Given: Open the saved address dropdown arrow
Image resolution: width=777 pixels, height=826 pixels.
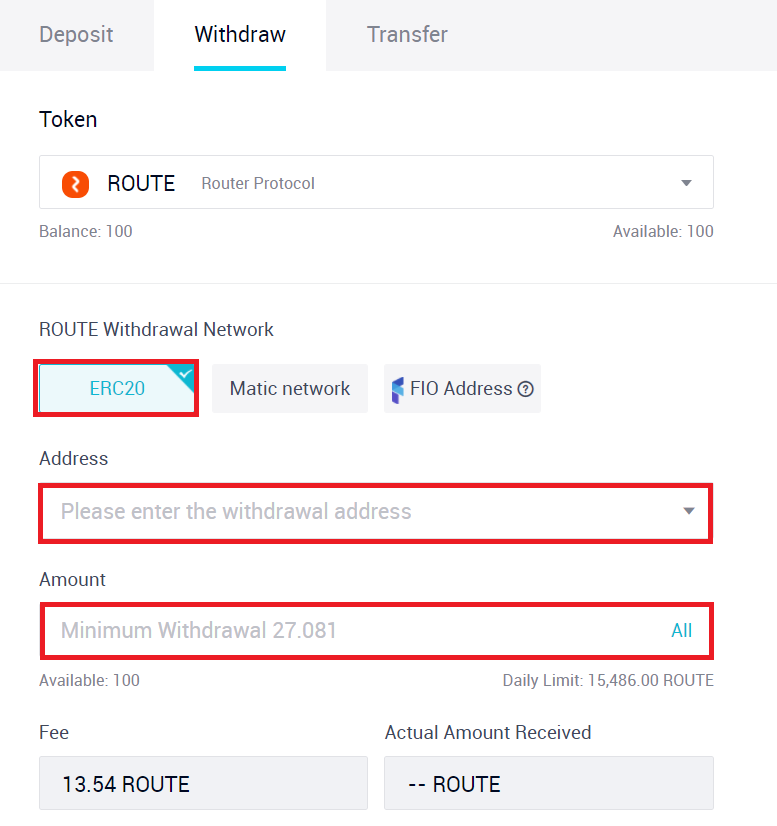Looking at the screenshot, I should click(x=689, y=511).
